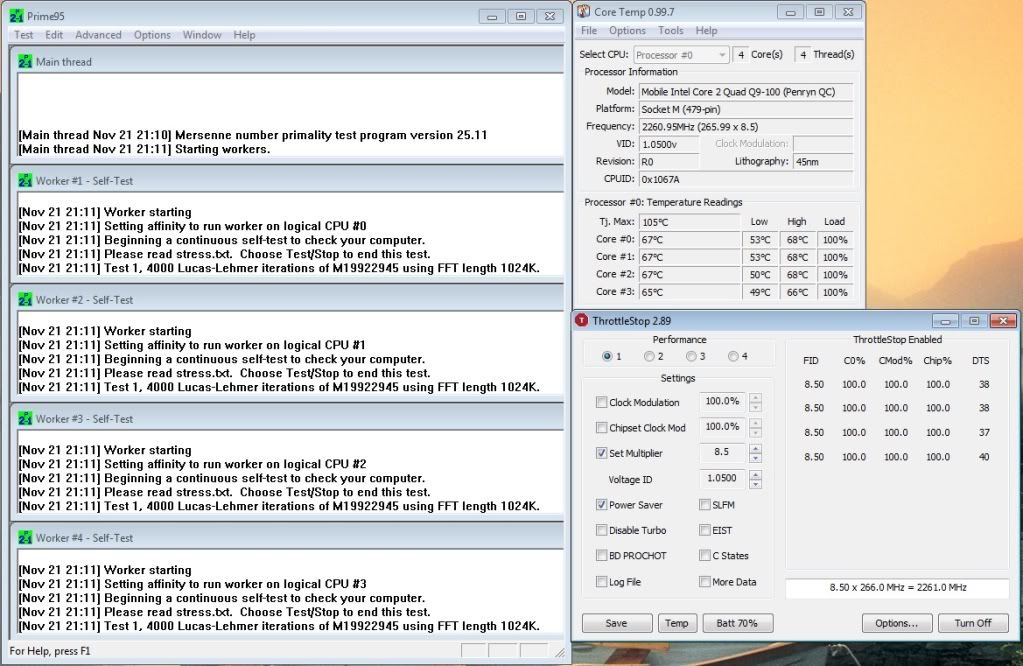1023x666 pixels.
Task: Click the Main thread window icon
Action: pos(25,62)
